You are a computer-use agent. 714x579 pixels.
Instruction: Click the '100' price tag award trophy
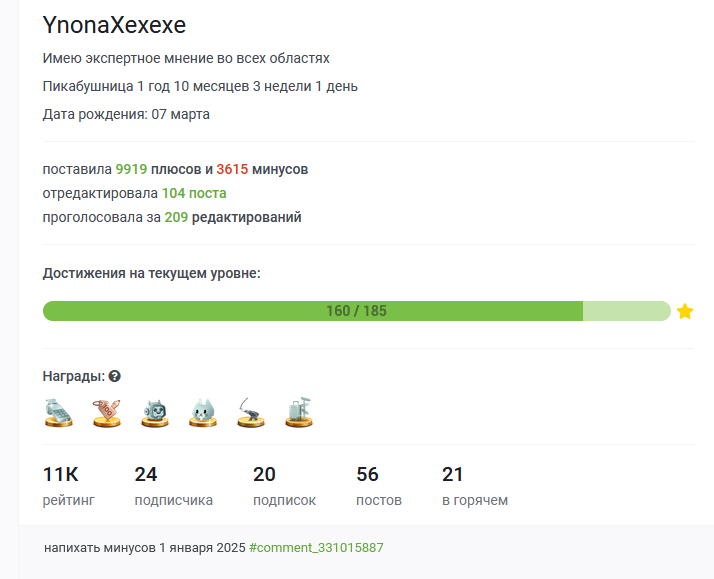coord(106,412)
